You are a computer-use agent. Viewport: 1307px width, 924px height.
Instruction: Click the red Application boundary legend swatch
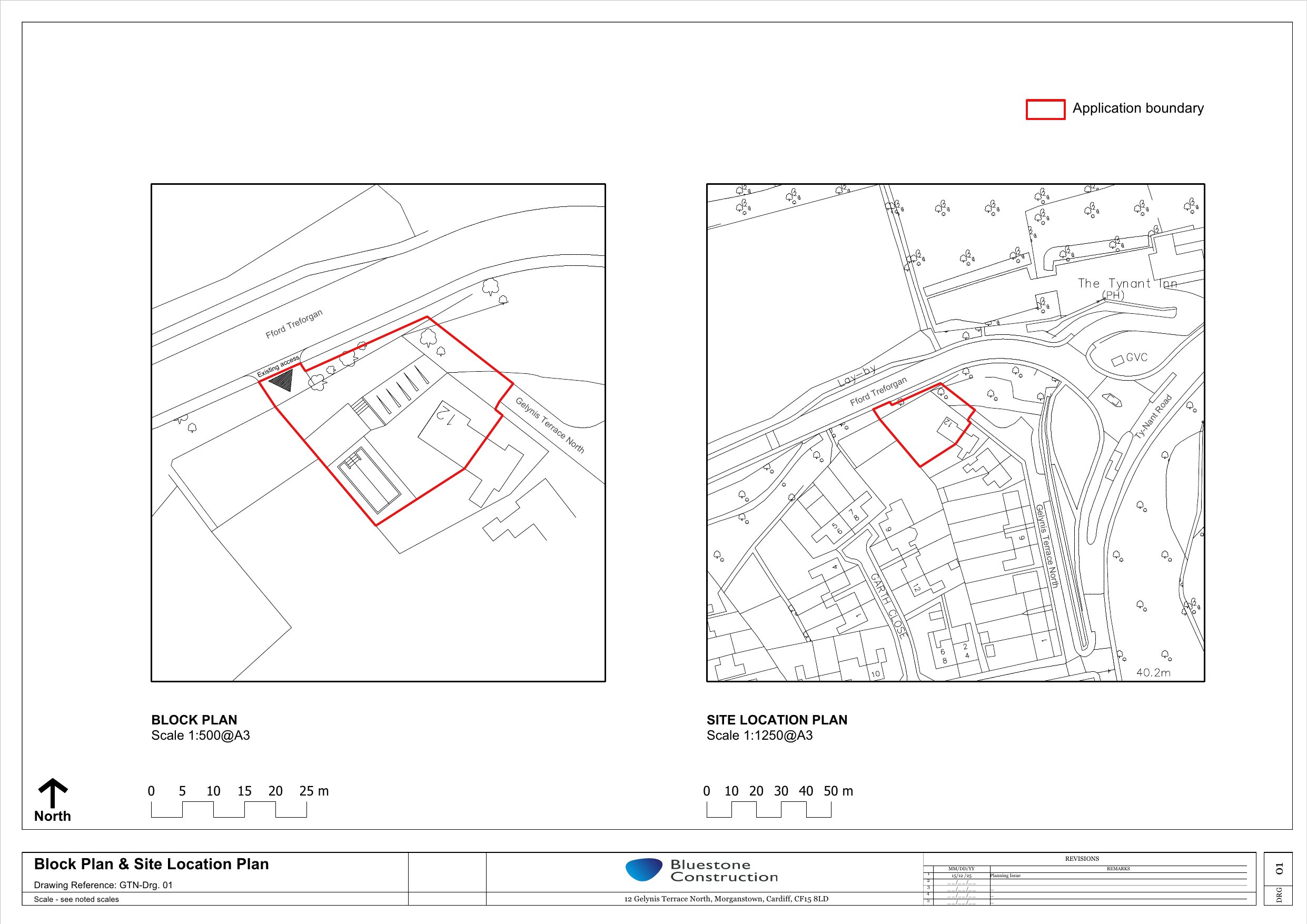tap(1045, 110)
